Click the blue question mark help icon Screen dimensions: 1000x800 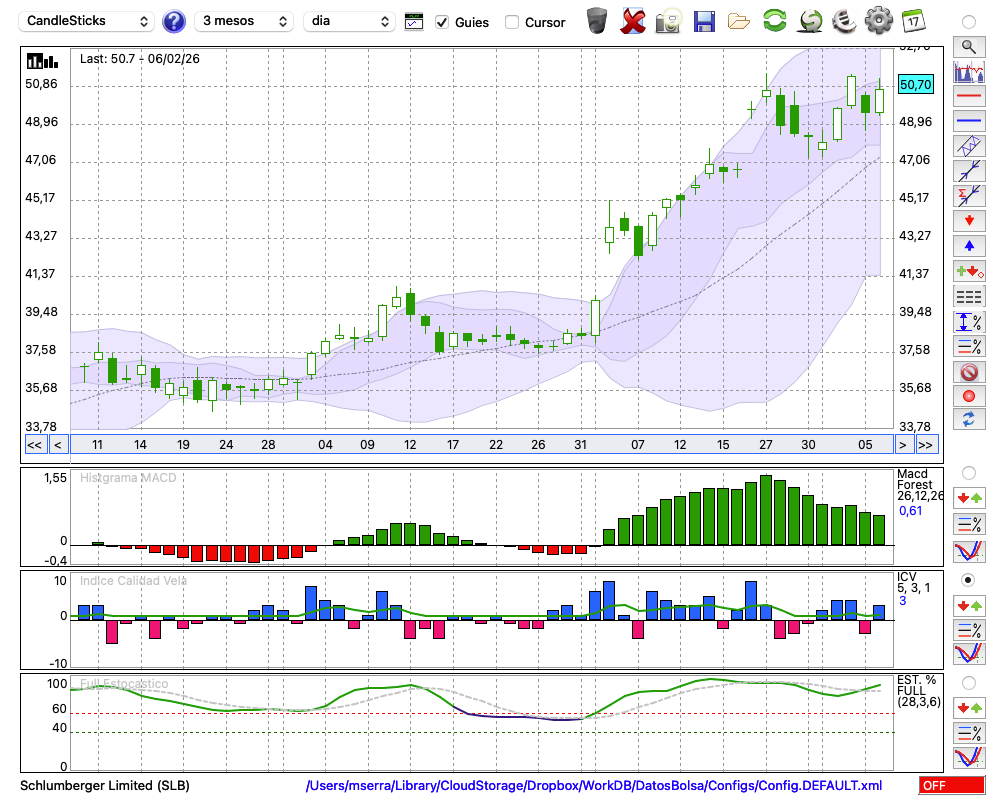(174, 21)
